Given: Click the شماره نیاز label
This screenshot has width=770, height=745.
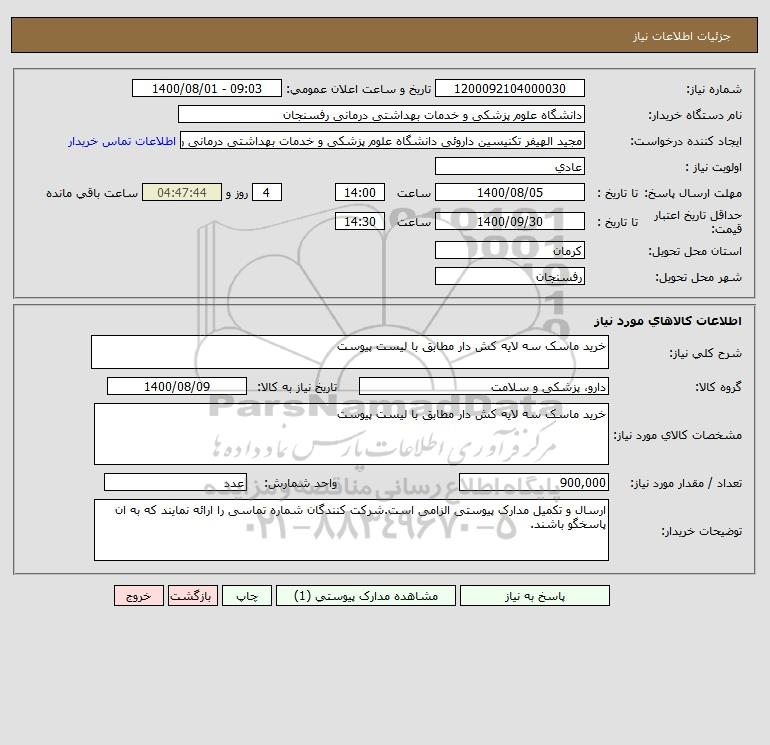Looking at the screenshot, I should (x=714, y=89).
